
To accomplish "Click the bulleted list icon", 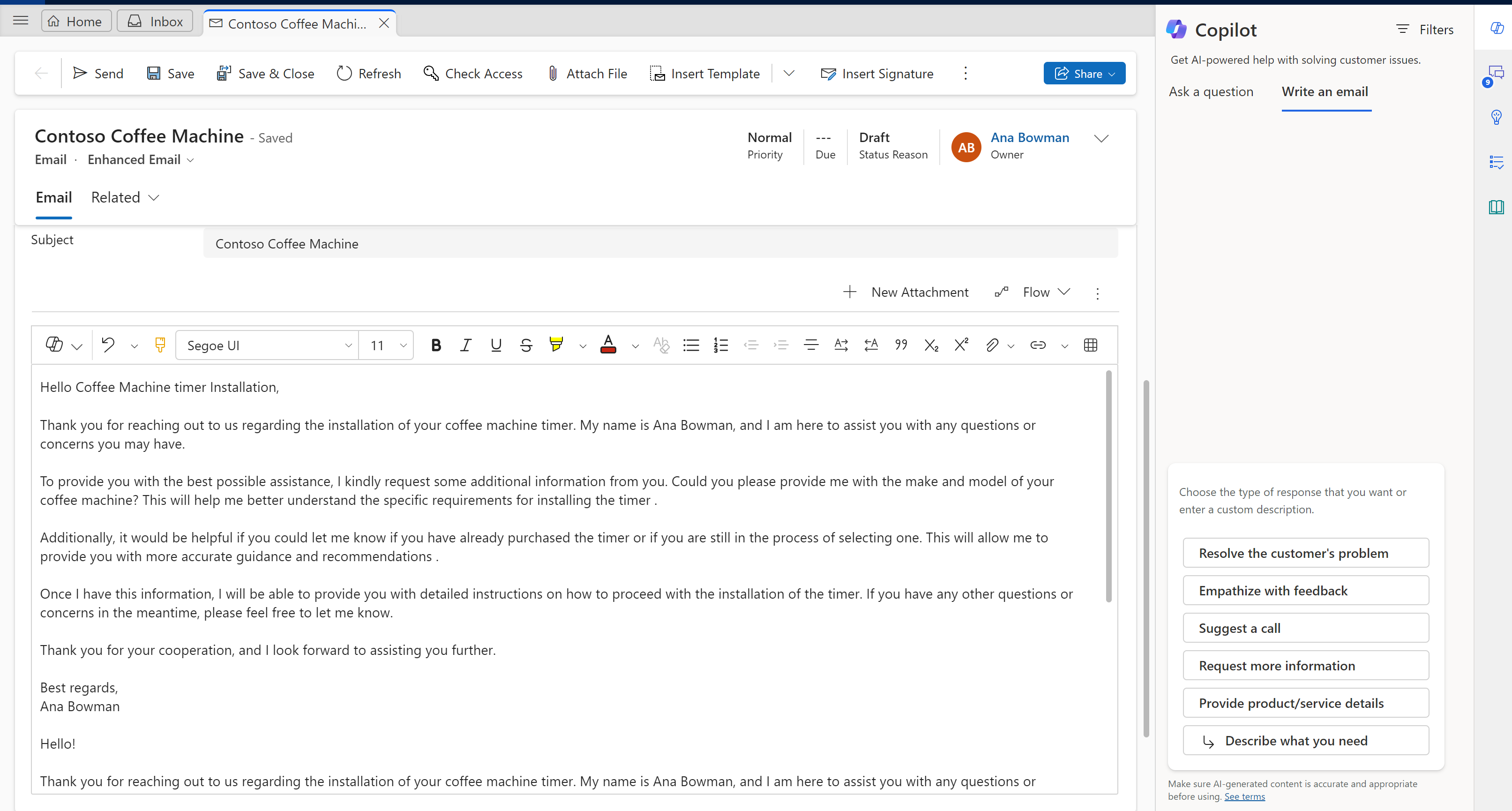I will click(691, 345).
